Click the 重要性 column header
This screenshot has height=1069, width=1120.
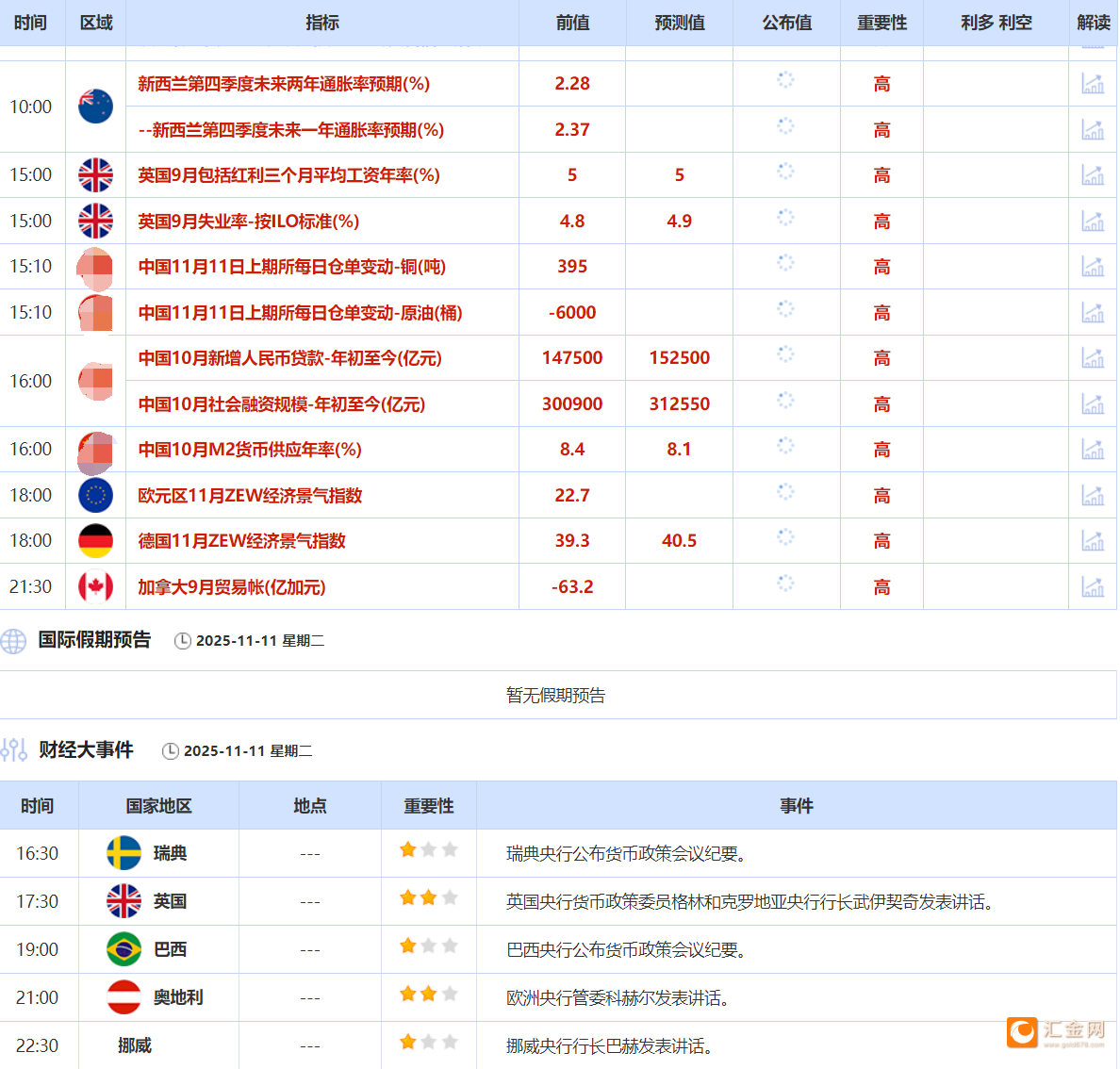coord(881,23)
